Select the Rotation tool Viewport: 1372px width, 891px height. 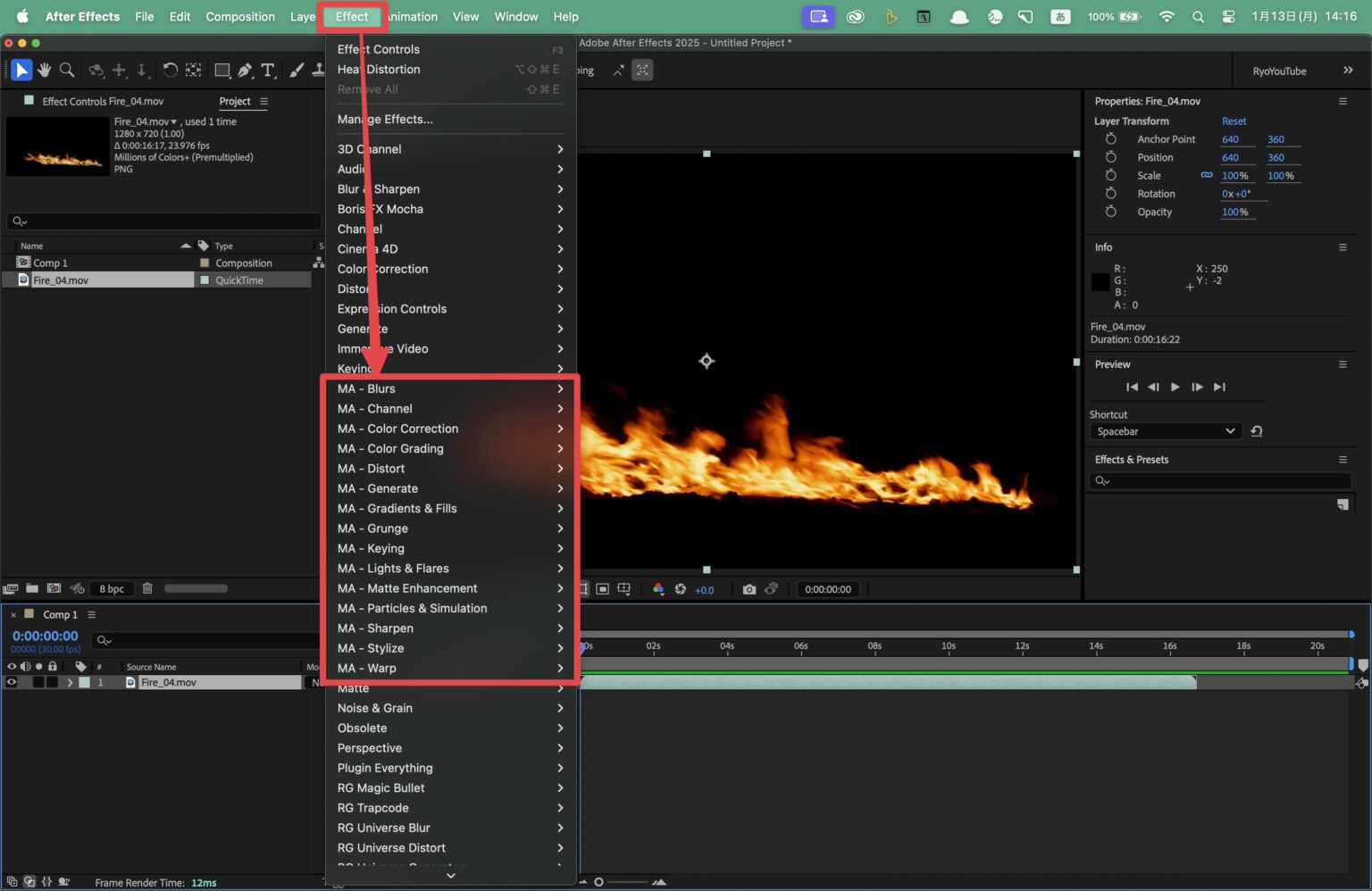(171, 70)
